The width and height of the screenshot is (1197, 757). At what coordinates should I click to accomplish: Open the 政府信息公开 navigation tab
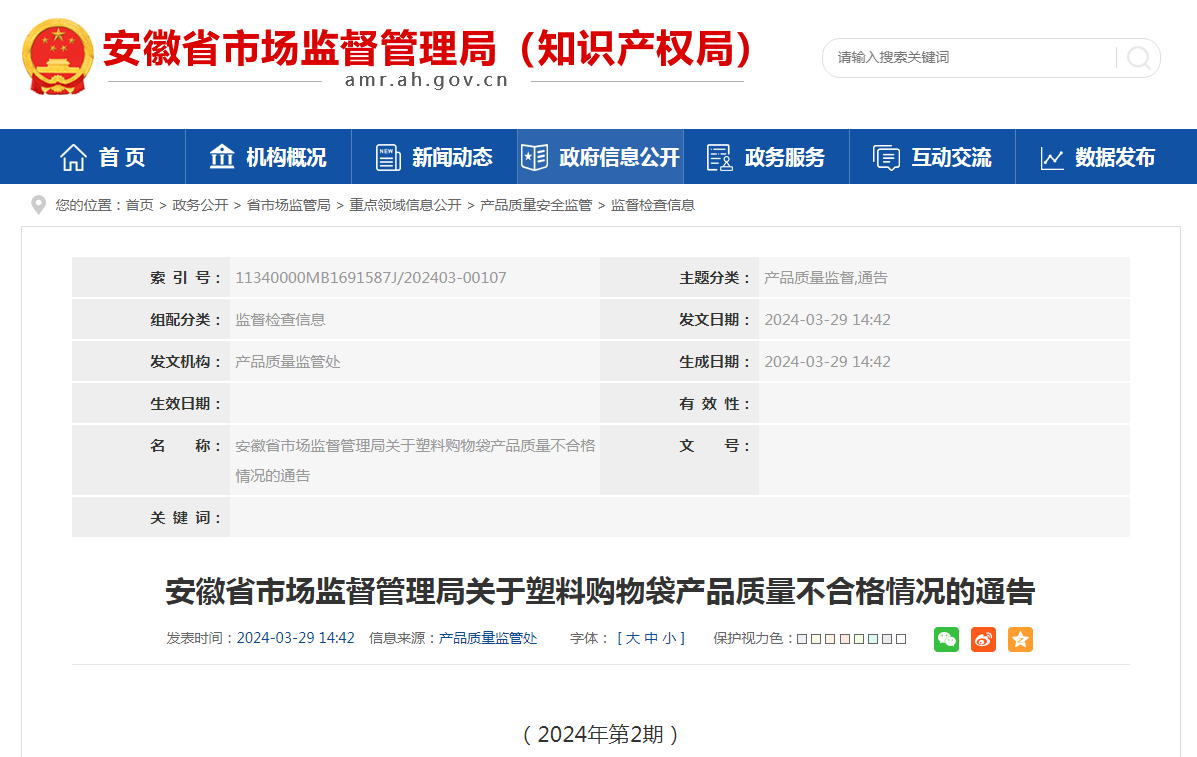[600, 157]
